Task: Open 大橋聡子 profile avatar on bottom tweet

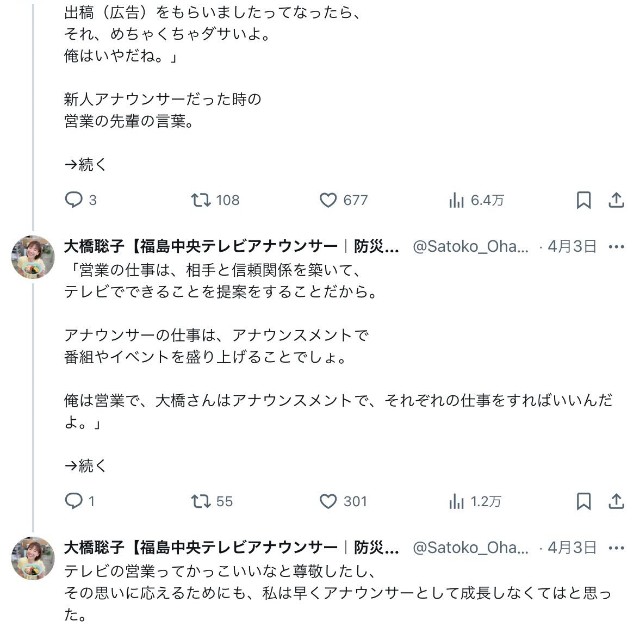Action: click(32, 558)
